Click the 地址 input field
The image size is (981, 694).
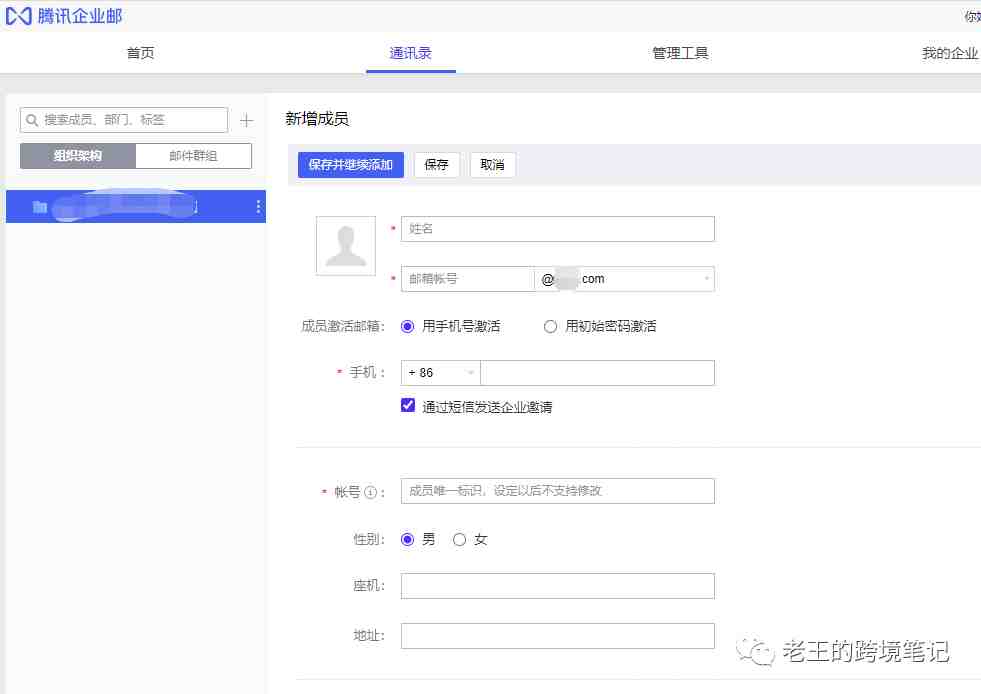point(557,636)
